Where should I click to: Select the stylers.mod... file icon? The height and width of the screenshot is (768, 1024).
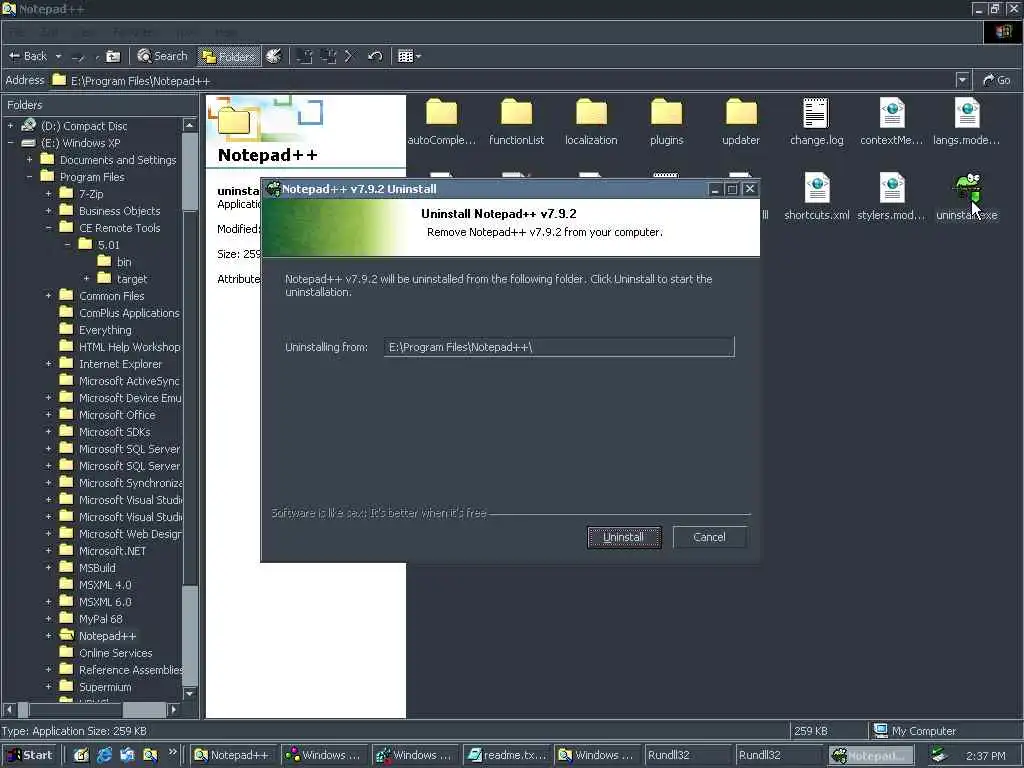click(891, 187)
